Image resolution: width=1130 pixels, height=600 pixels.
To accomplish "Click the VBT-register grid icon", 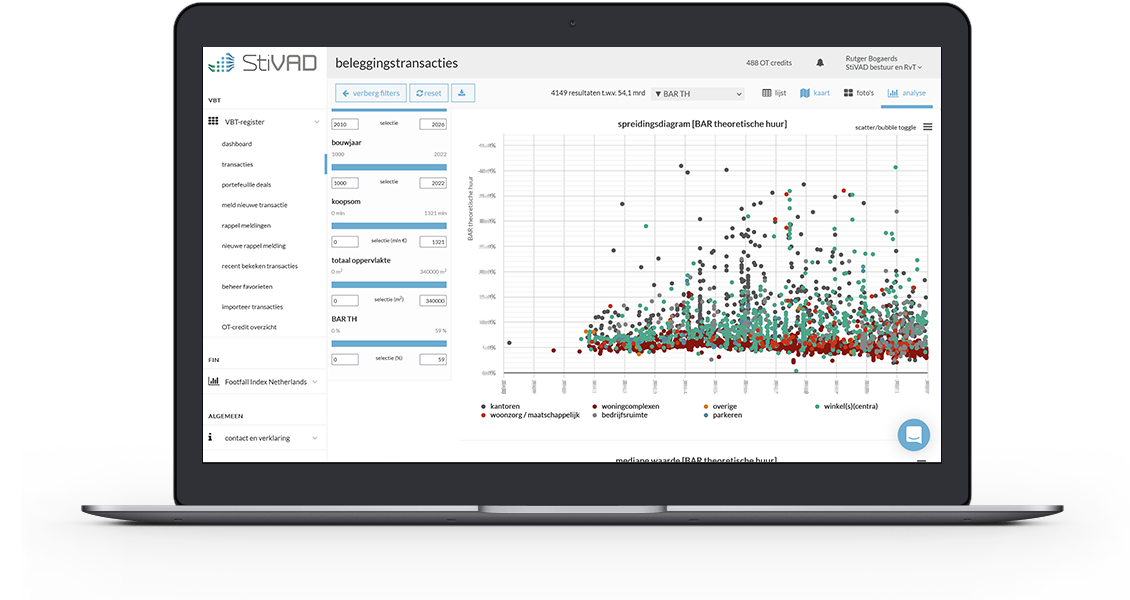I will [x=213, y=122].
